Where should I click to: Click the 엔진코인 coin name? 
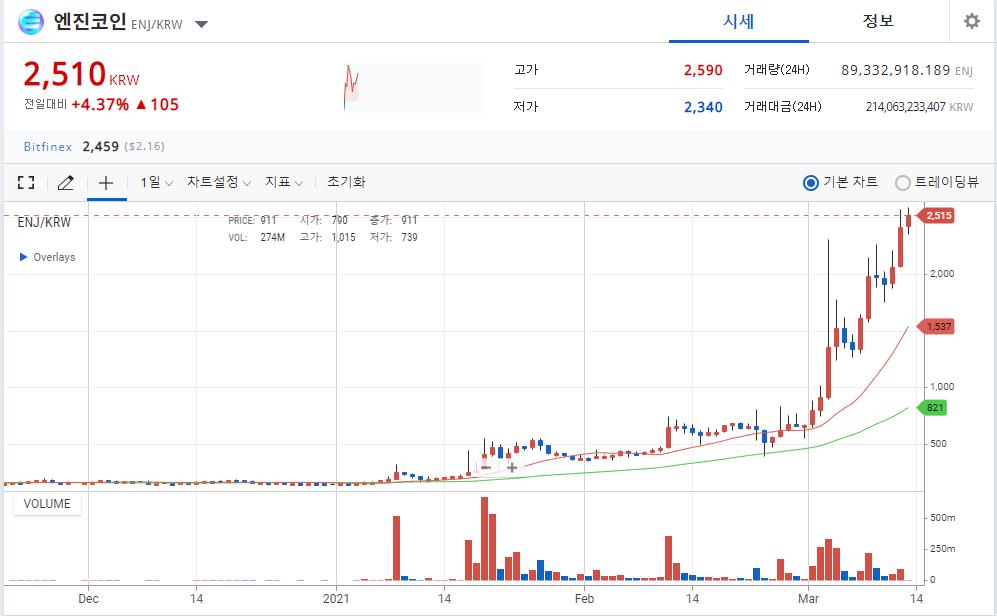(x=90, y=22)
